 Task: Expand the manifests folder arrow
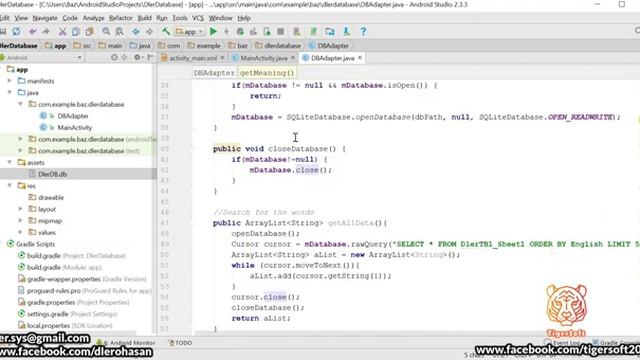(x=10, y=81)
